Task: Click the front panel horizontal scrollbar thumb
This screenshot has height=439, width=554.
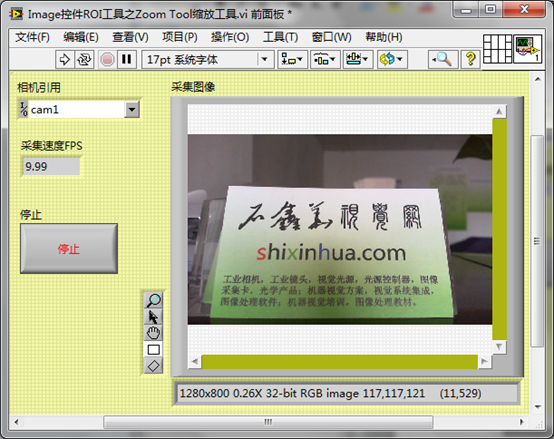Action: pos(268,422)
